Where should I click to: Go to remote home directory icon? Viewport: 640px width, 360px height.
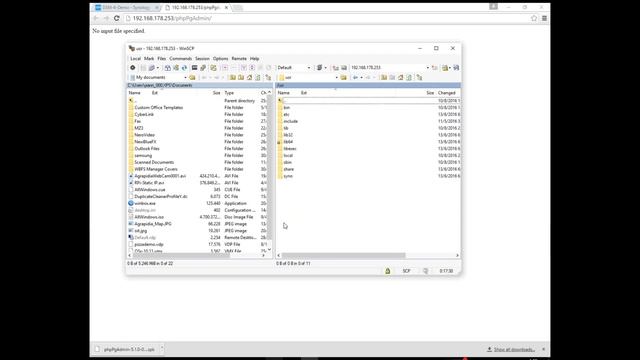pos(401,78)
